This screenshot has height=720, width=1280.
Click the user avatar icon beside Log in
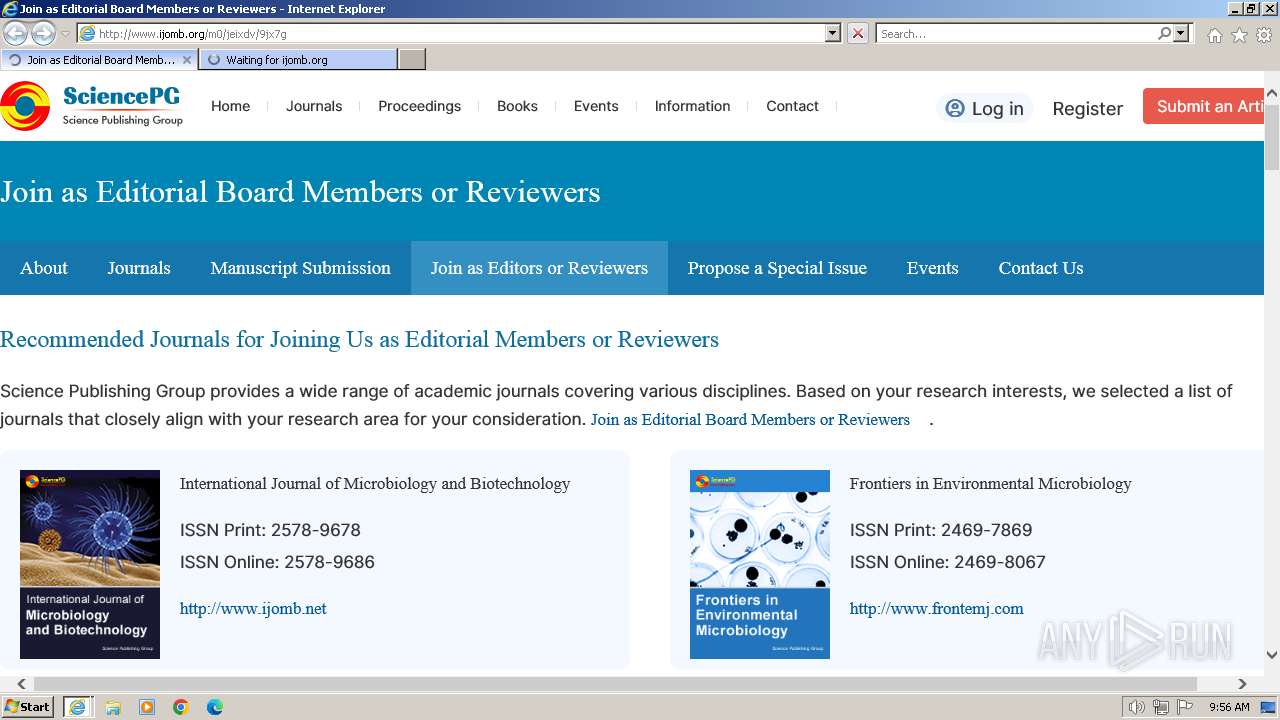coord(955,108)
